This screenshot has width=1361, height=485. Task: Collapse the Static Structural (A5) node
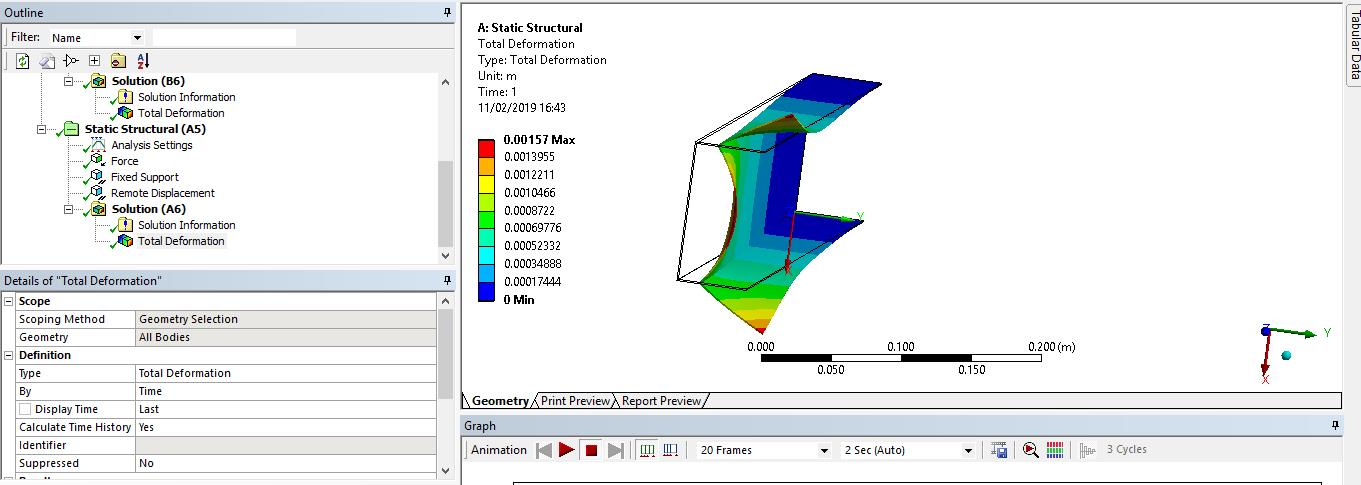[41, 129]
